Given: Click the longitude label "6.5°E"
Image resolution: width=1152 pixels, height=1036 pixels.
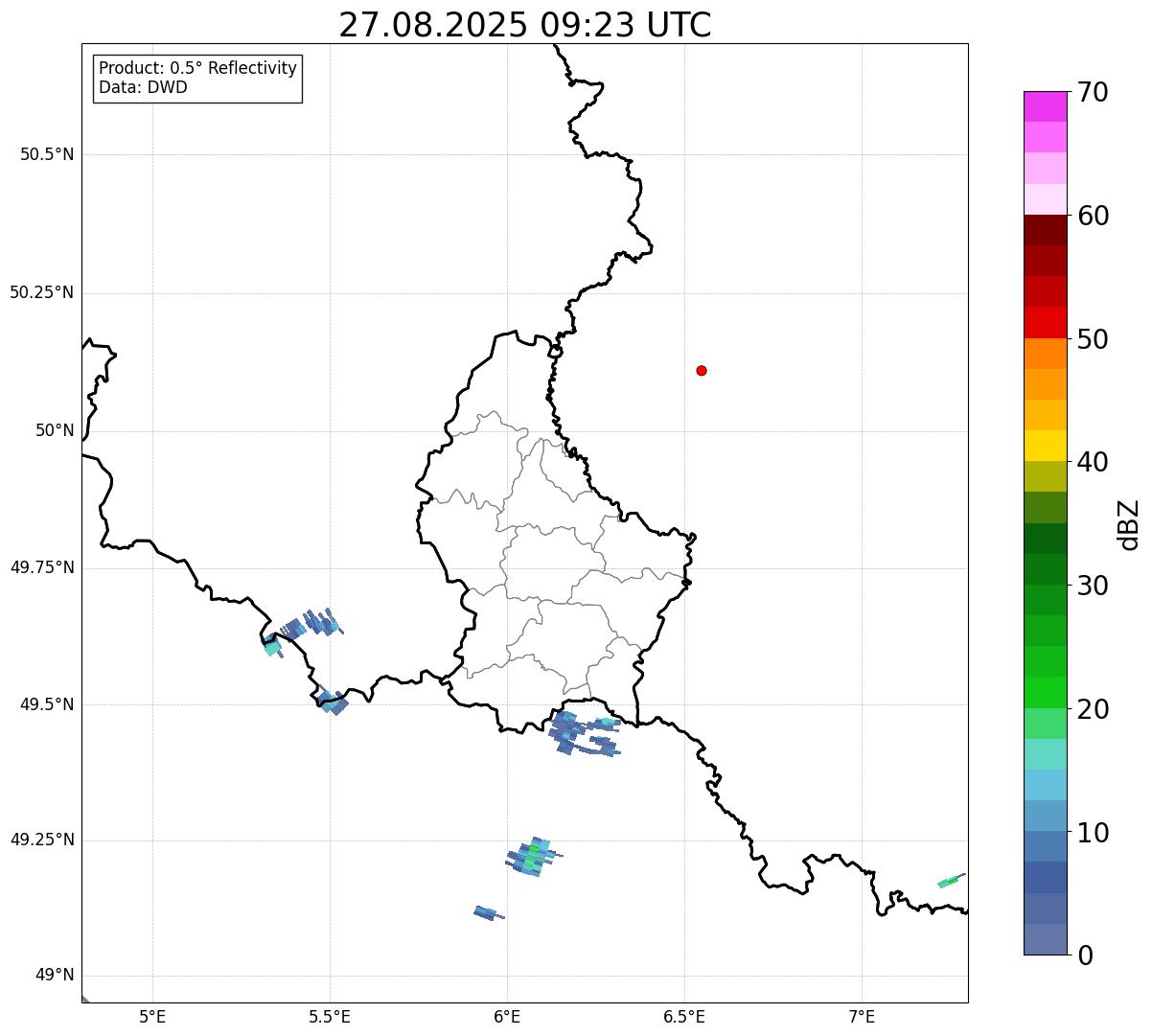Looking at the screenshot, I should 684,1016.
